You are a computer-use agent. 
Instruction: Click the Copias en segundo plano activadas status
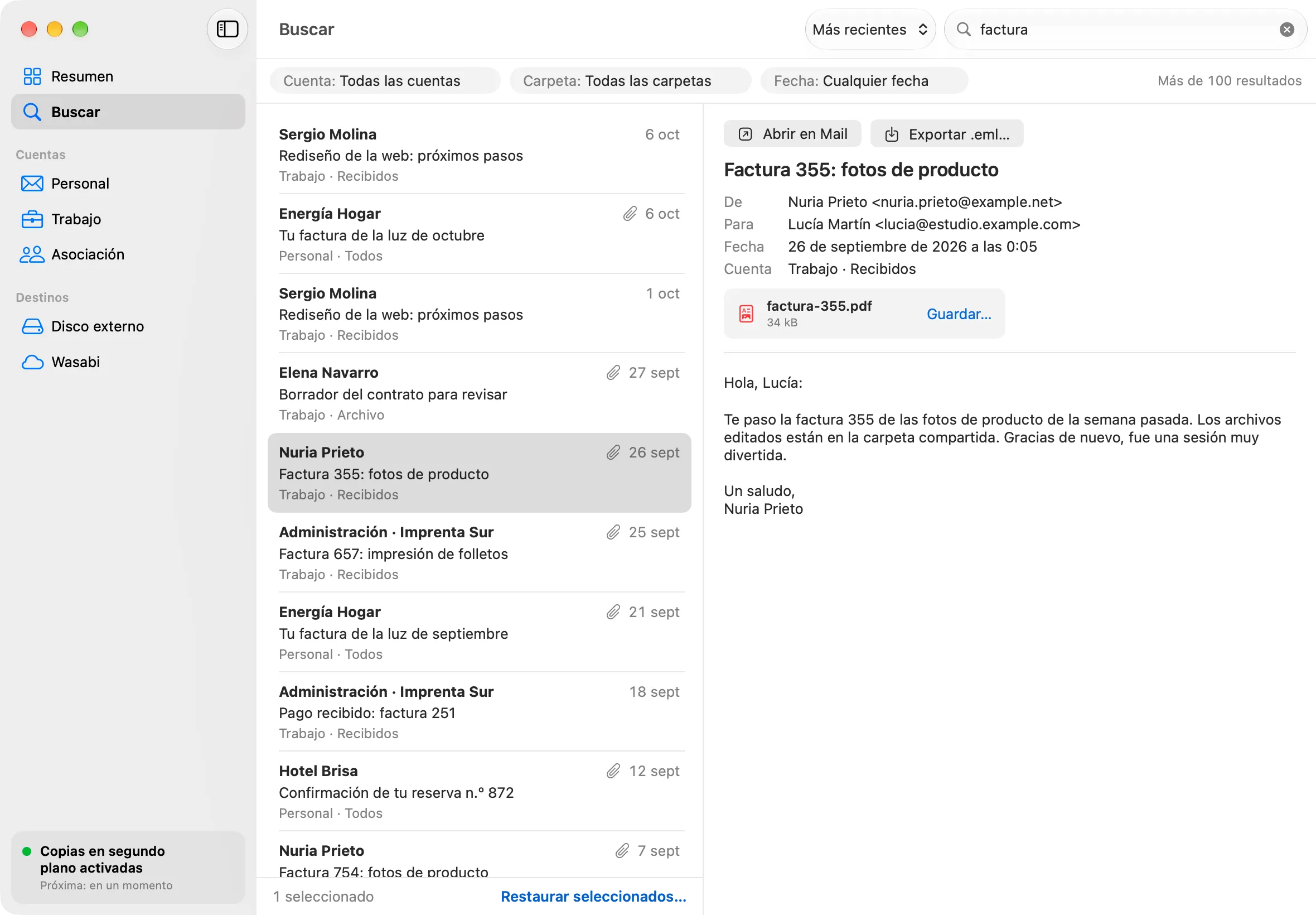point(128,868)
